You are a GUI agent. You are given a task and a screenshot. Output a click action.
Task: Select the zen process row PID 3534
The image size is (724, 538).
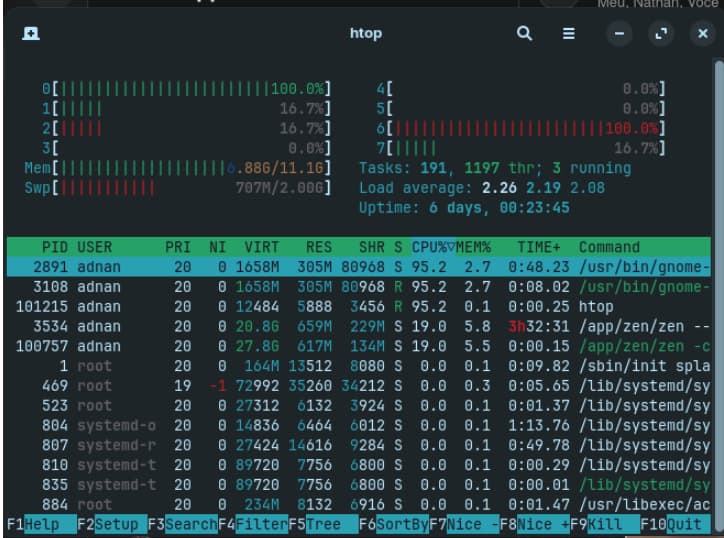click(x=359, y=326)
